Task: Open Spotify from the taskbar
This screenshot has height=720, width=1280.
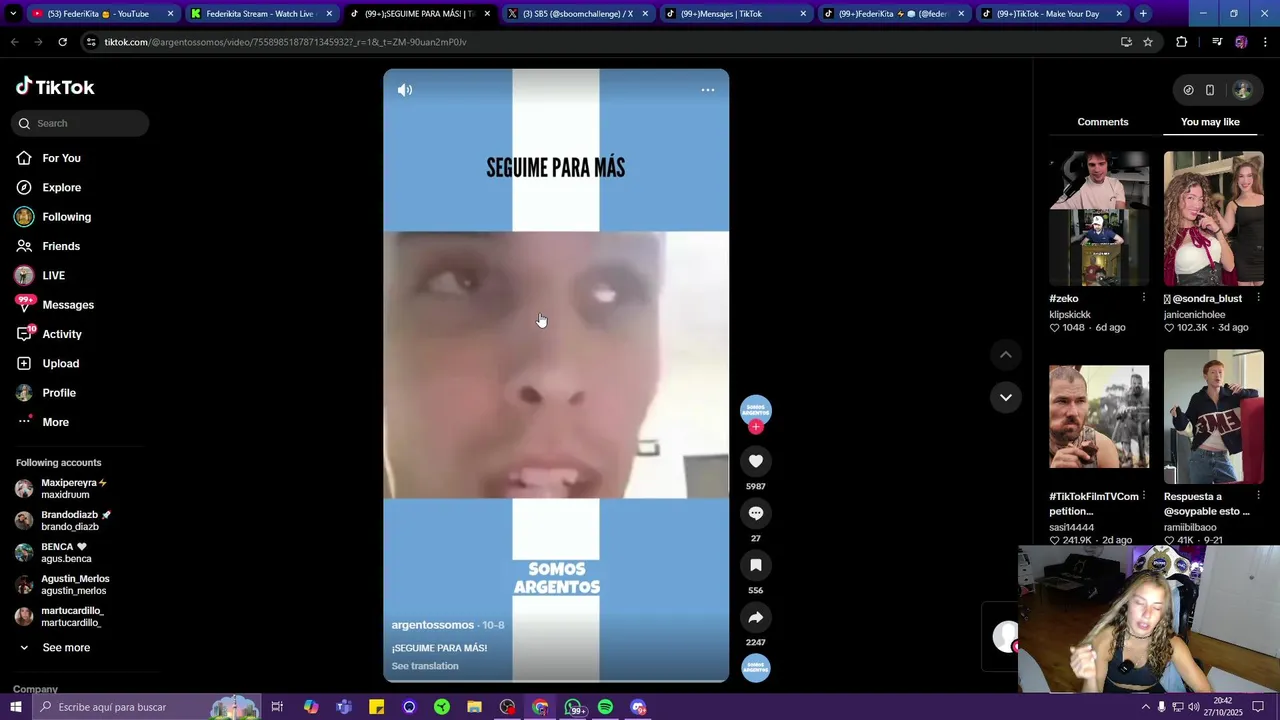Action: 605,707
